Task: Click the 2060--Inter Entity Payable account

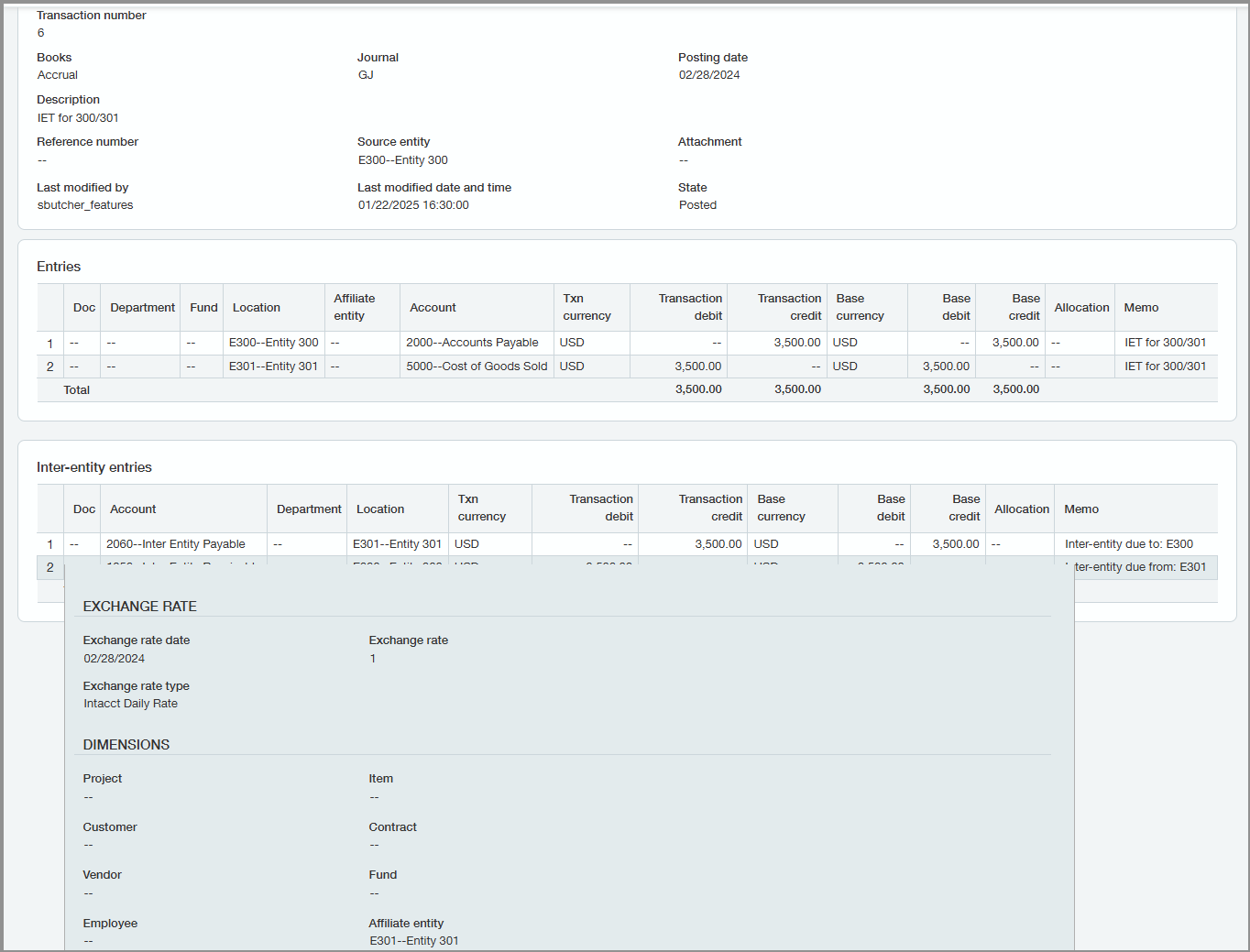Action: click(x=175, y=543)
